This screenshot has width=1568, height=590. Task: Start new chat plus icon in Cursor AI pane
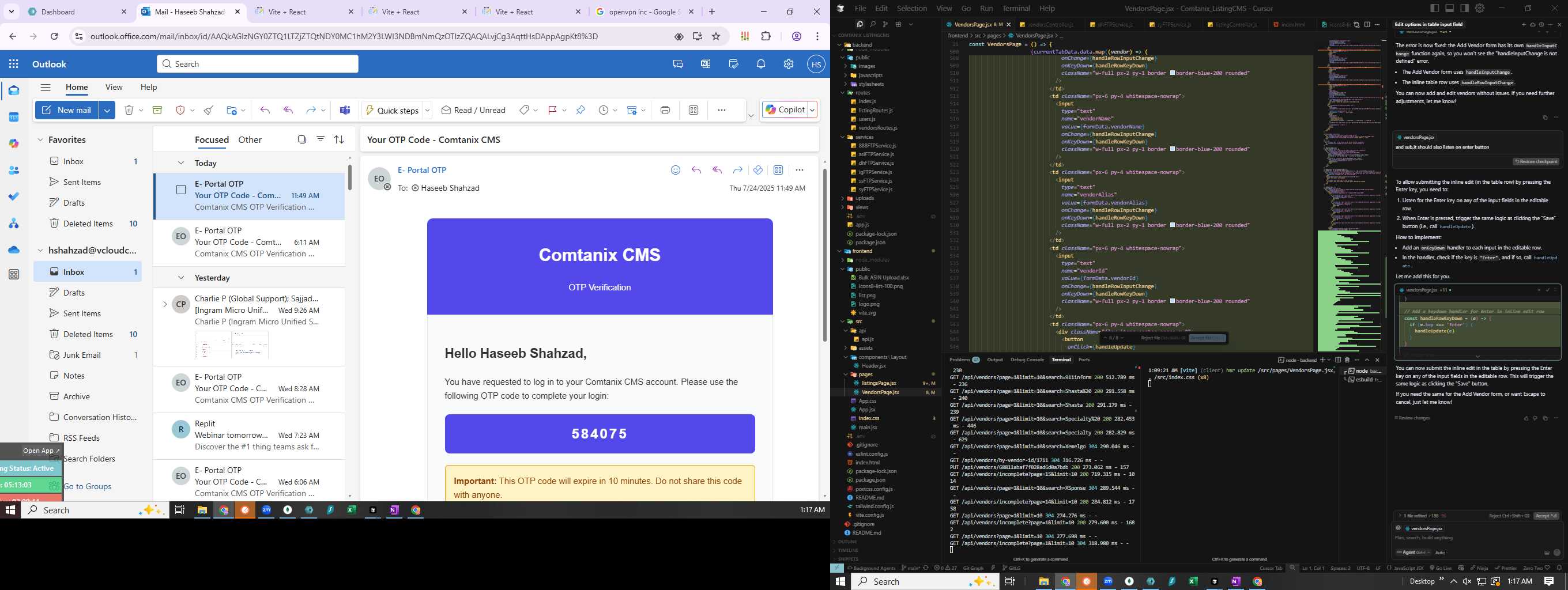click(x=1524, y=25)
